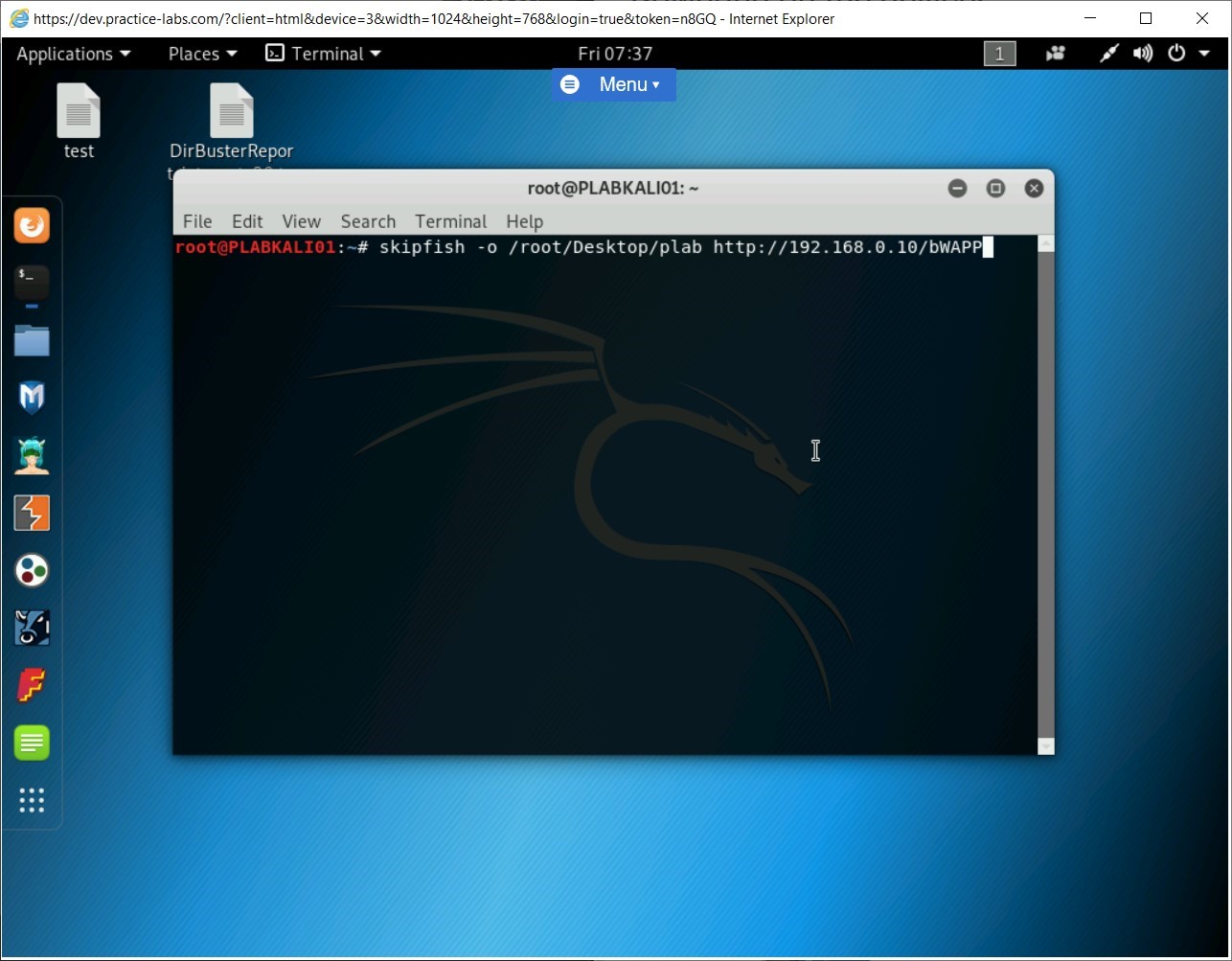Switch to workspace 1 in the top bar
This screenshot has height=961, width=1232.
click(999, 54)
